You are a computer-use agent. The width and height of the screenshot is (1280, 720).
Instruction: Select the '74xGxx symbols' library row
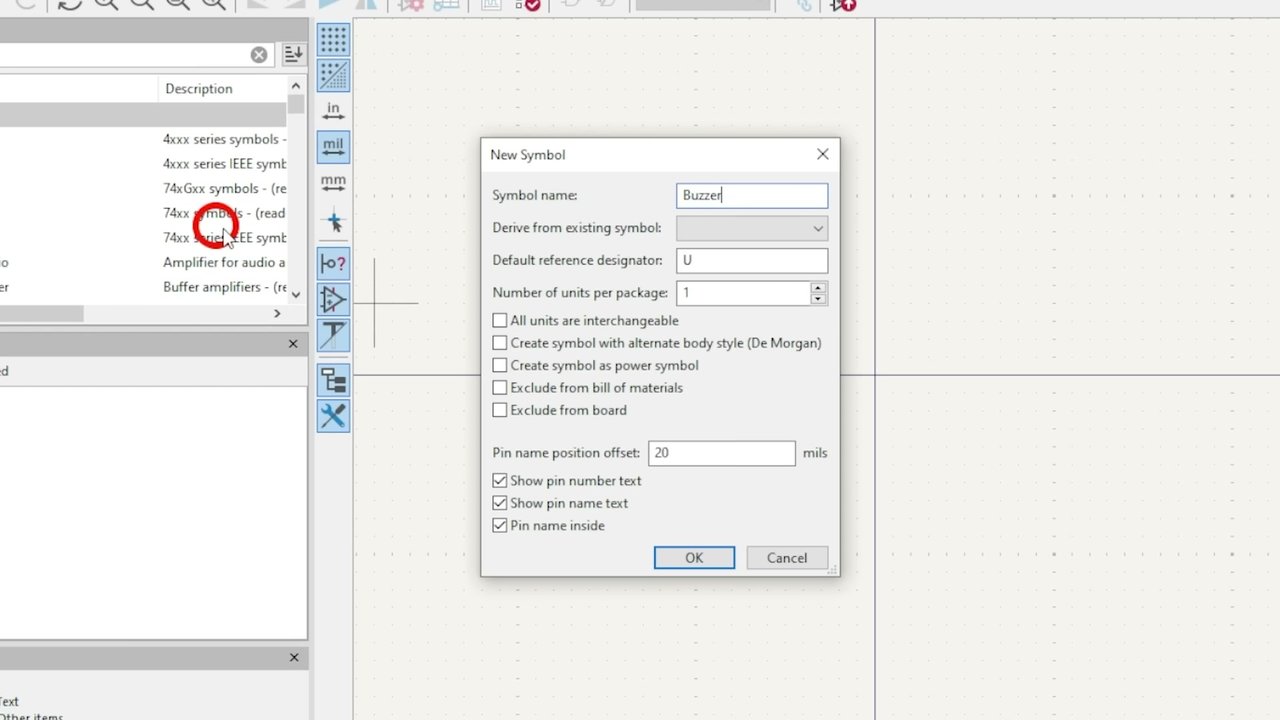click(x=143, y=188)
